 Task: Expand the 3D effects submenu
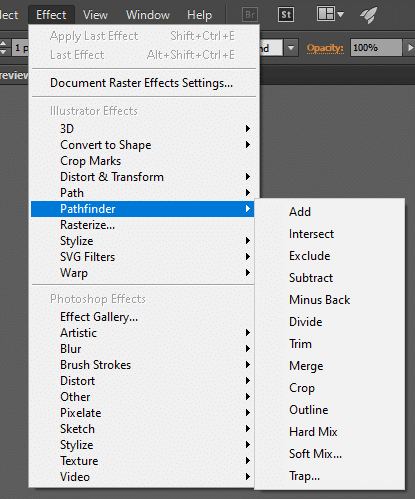point(142,129)
